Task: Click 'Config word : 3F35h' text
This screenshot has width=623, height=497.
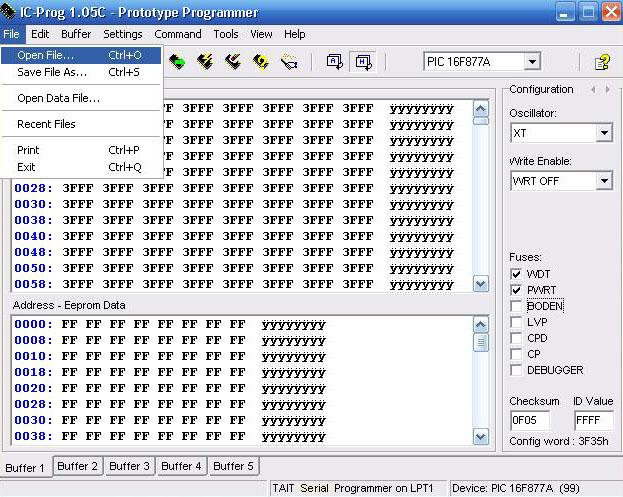Action: point(559,441)
